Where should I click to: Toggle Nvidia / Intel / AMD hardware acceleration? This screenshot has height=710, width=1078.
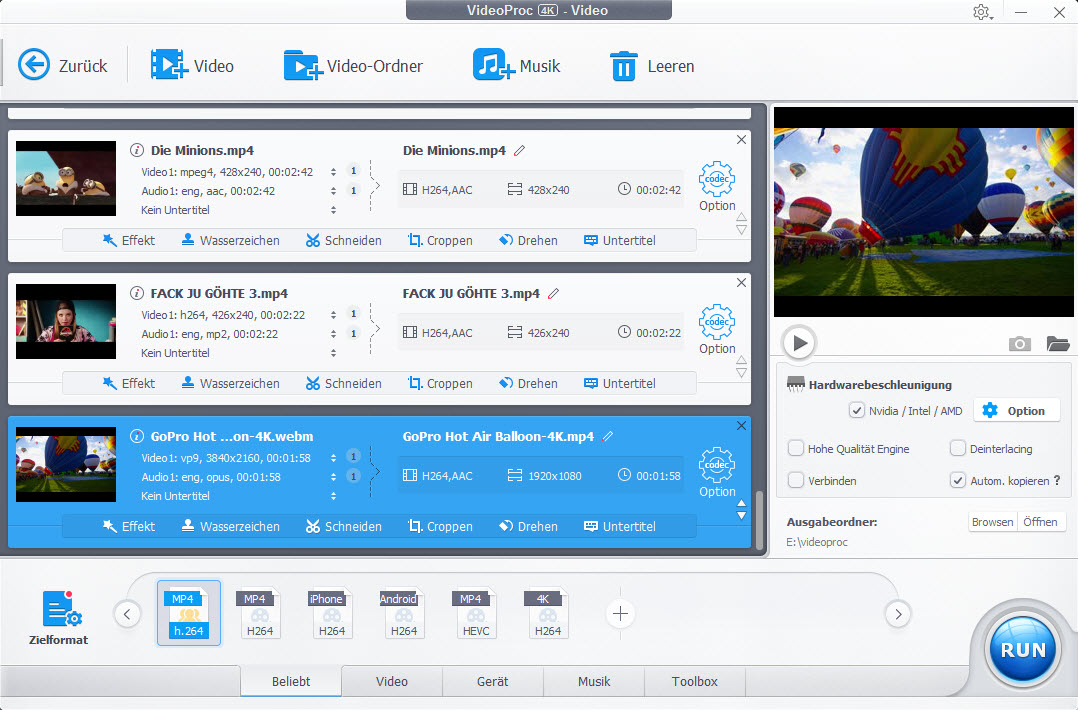(x=857, y=410)
